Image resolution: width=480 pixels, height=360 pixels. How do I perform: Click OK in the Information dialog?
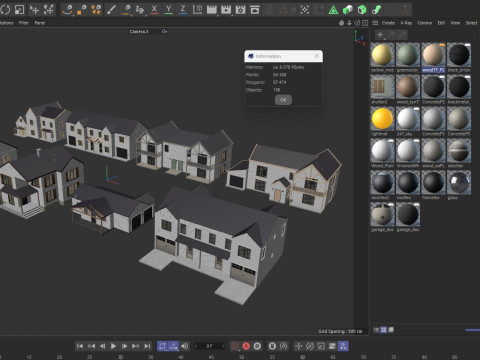pyautogui.click(x=283, y=100)
